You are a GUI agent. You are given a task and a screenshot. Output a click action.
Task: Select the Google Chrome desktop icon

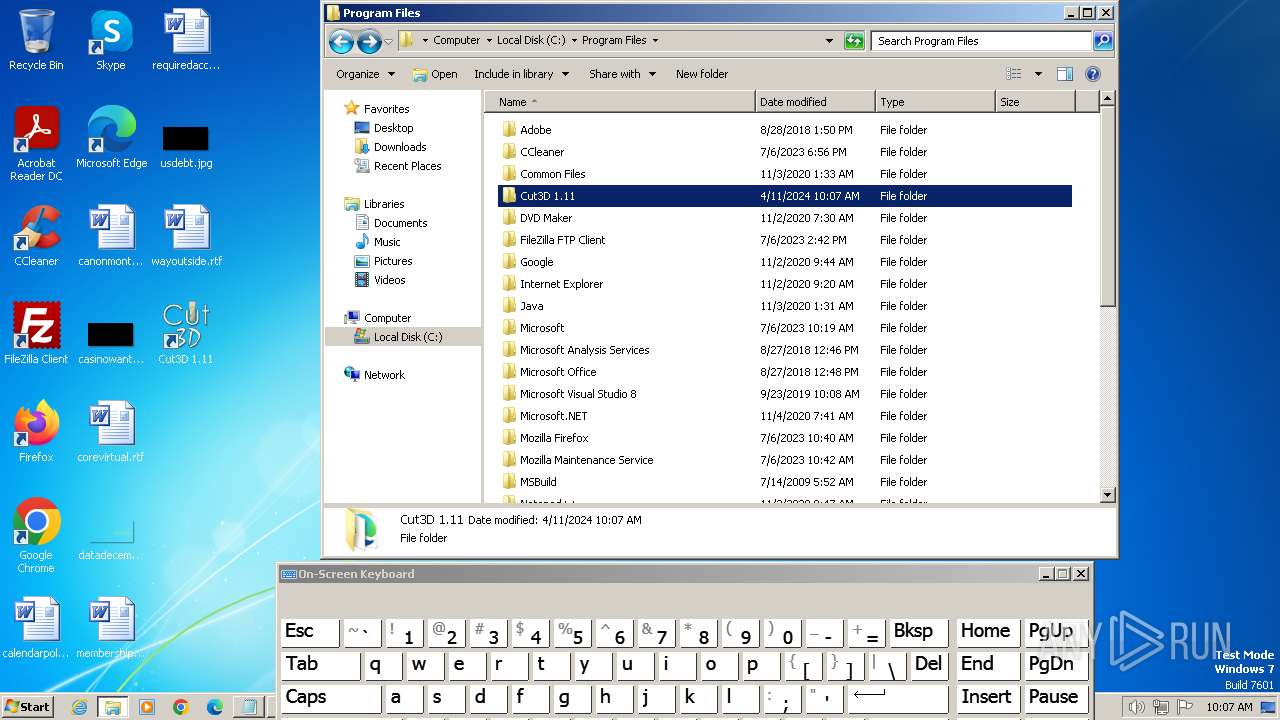point(36,536)
